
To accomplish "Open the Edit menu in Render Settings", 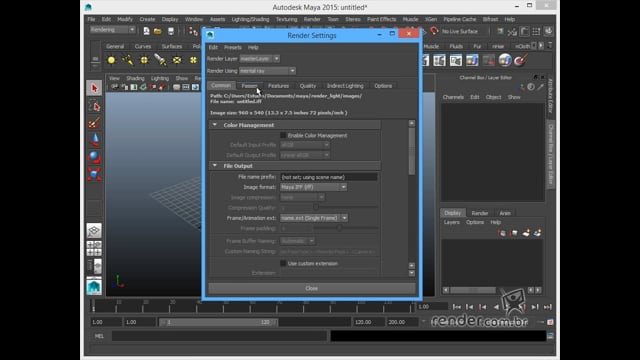I will (x=213, y=47).
